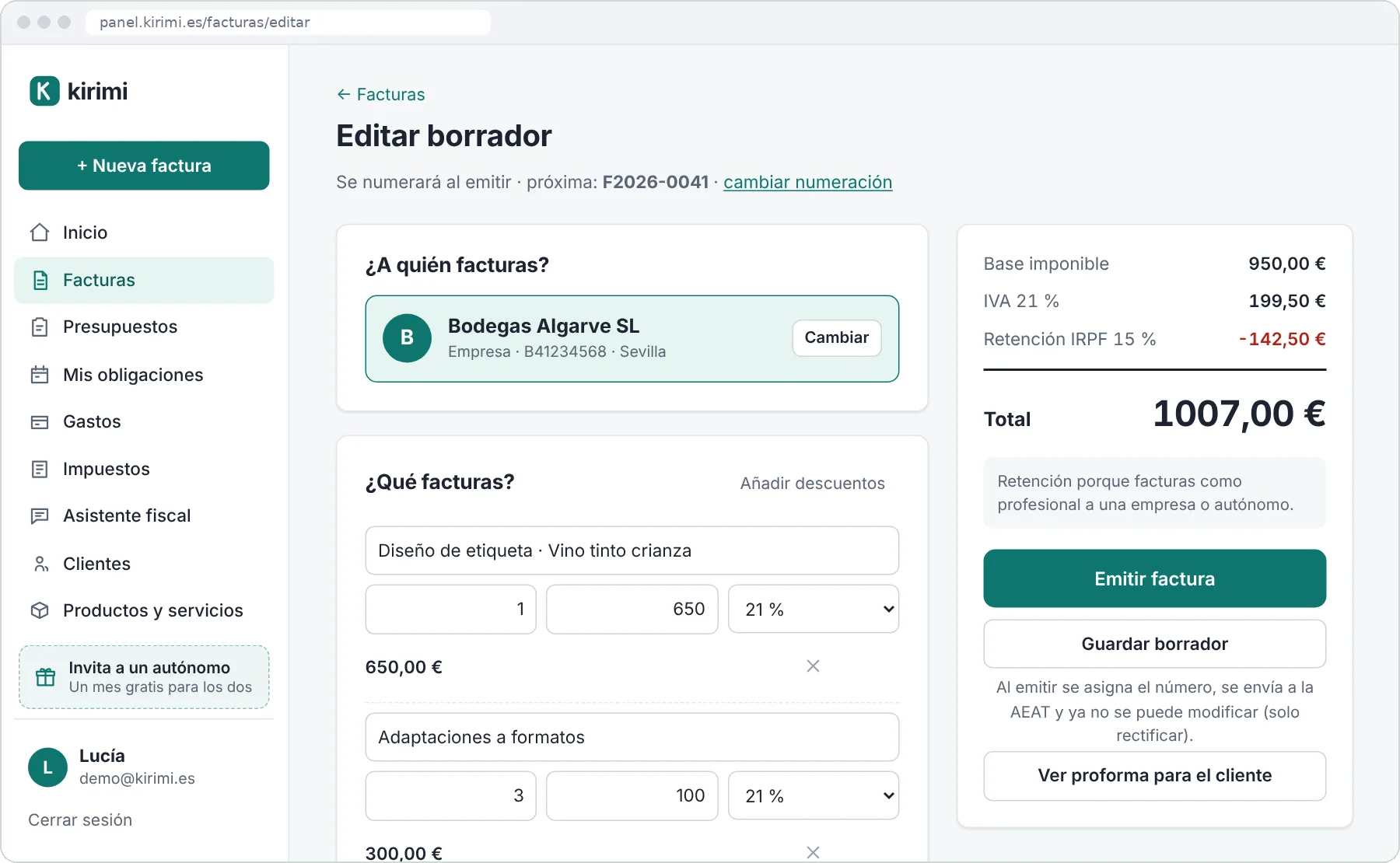Open Mis obligaciones menu item
This screenshot has height=863, width=1400.
144,375
